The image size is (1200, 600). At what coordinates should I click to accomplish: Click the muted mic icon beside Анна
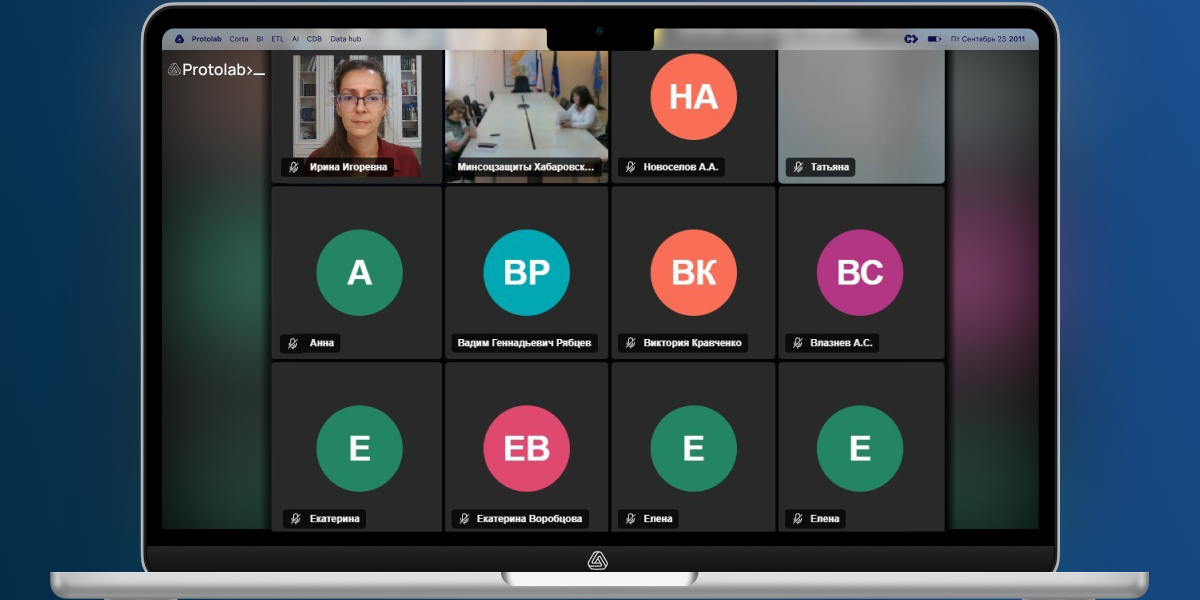[293, 343]
